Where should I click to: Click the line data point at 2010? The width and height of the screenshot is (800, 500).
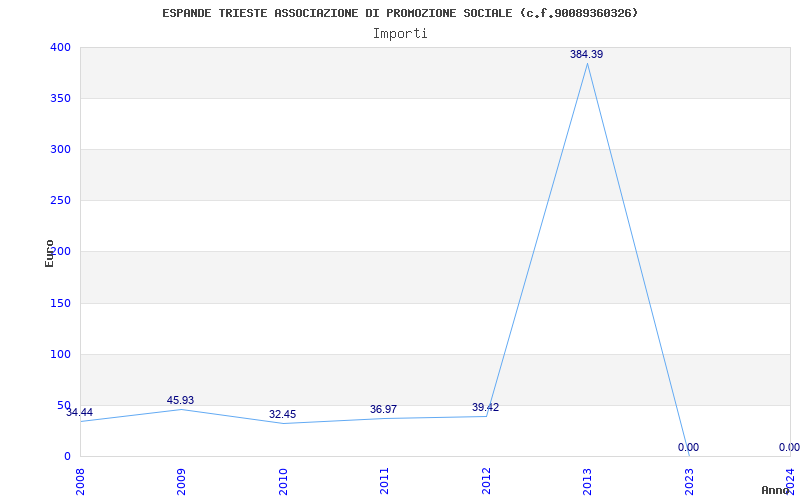click(x=283, y=423)
